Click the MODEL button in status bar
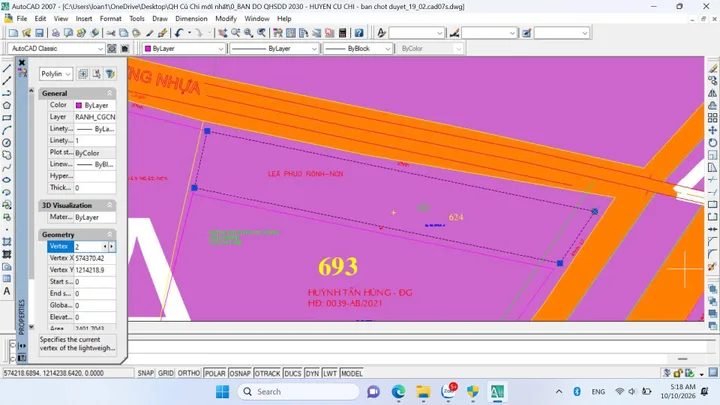The width and height of the screenshot is (720, 405). pyautogui.click(x=352, y=373)
